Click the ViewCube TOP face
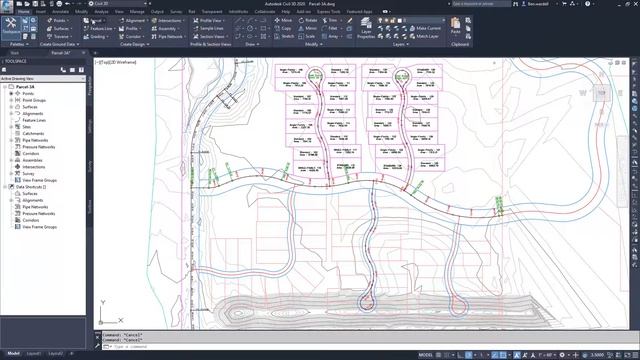 tap(602, 93)
